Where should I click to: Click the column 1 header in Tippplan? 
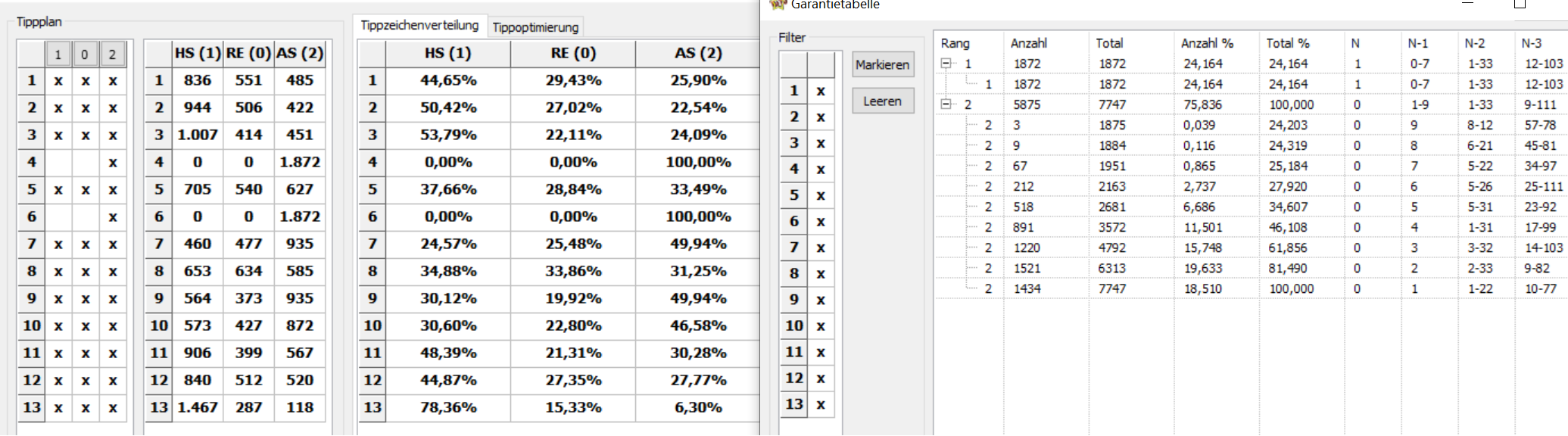58,54
